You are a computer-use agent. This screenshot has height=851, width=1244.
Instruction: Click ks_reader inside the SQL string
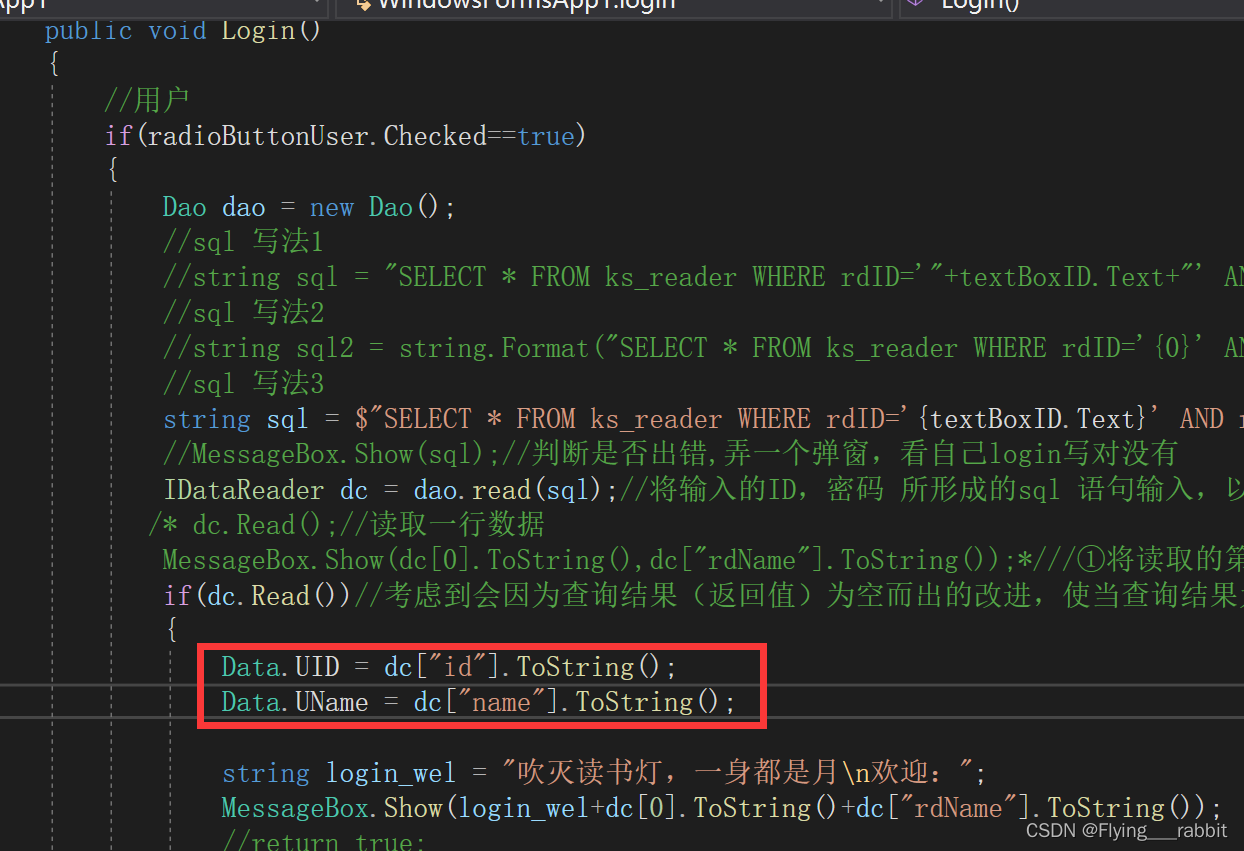(x=655, y=417)
